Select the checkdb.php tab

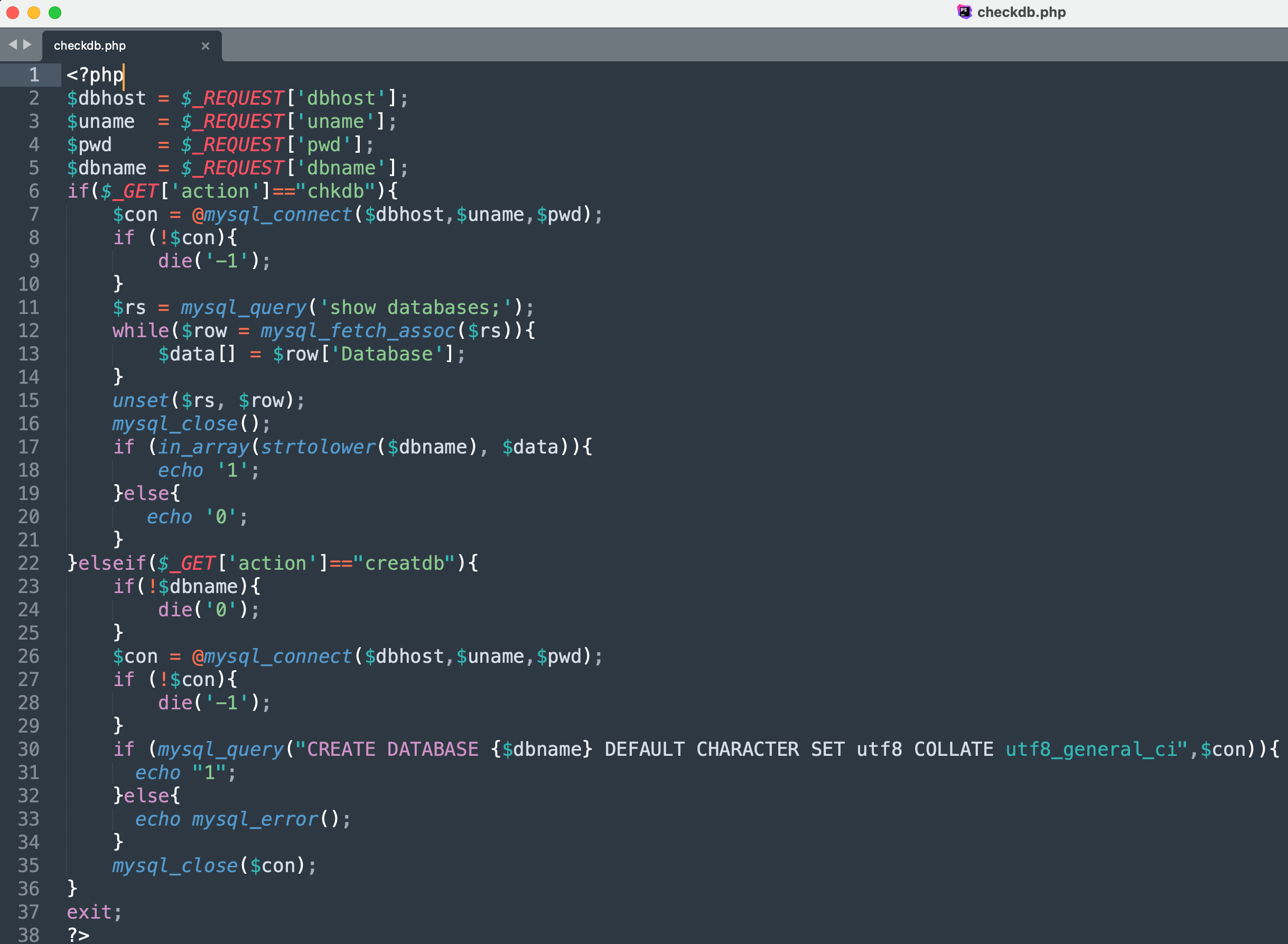pyautogui.click(x=90, y=45)
